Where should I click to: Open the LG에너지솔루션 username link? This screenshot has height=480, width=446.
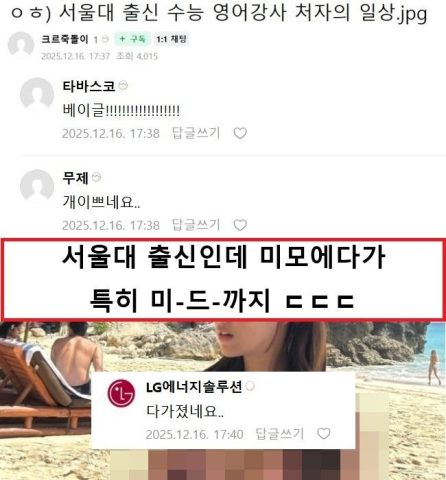click(194, 387)
